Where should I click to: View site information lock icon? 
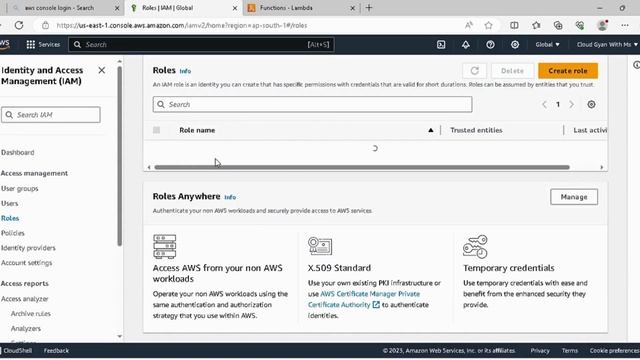pyautogui.click(x=45, y=25)
